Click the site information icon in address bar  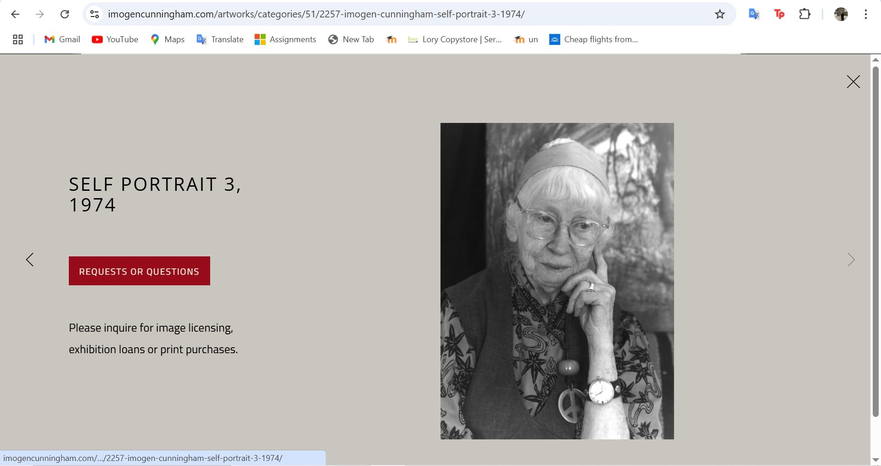point(94,14)
